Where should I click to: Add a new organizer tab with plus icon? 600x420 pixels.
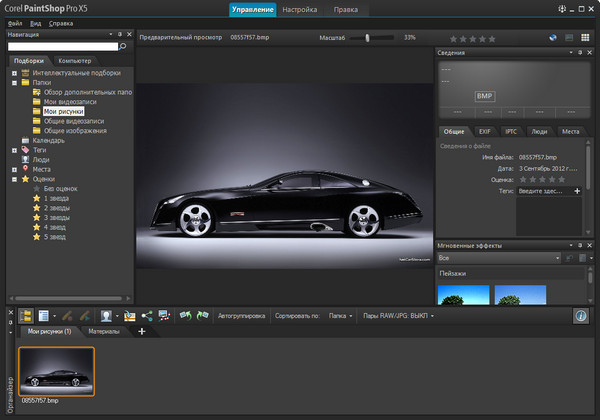click(141, 331)
